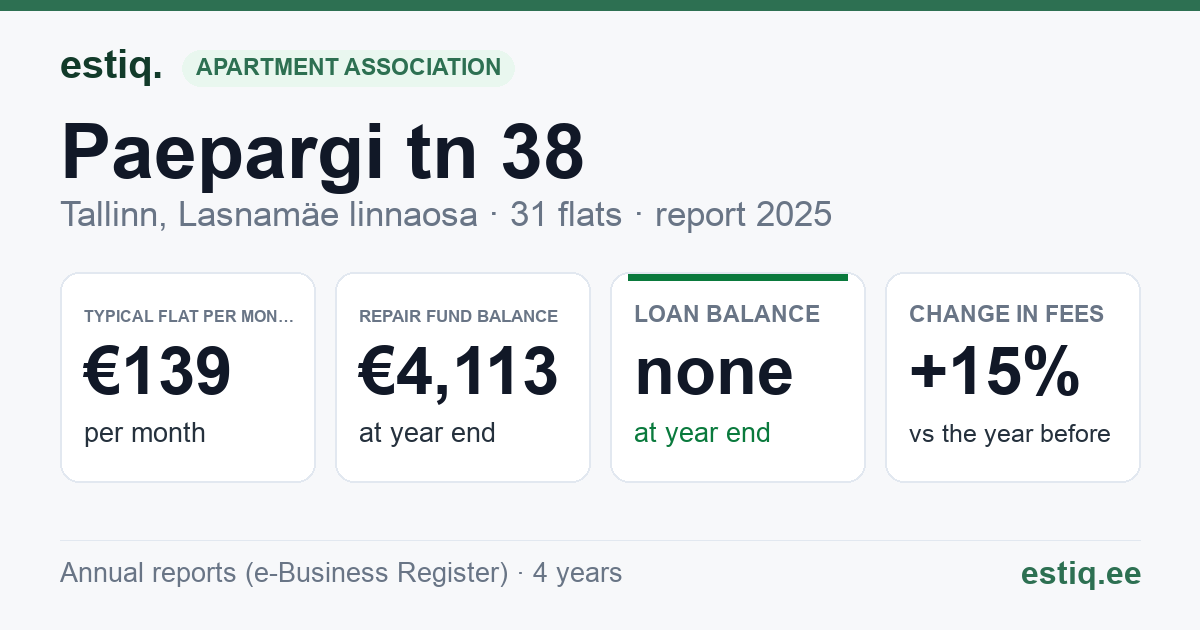Click the €139 value

point(157,371)
